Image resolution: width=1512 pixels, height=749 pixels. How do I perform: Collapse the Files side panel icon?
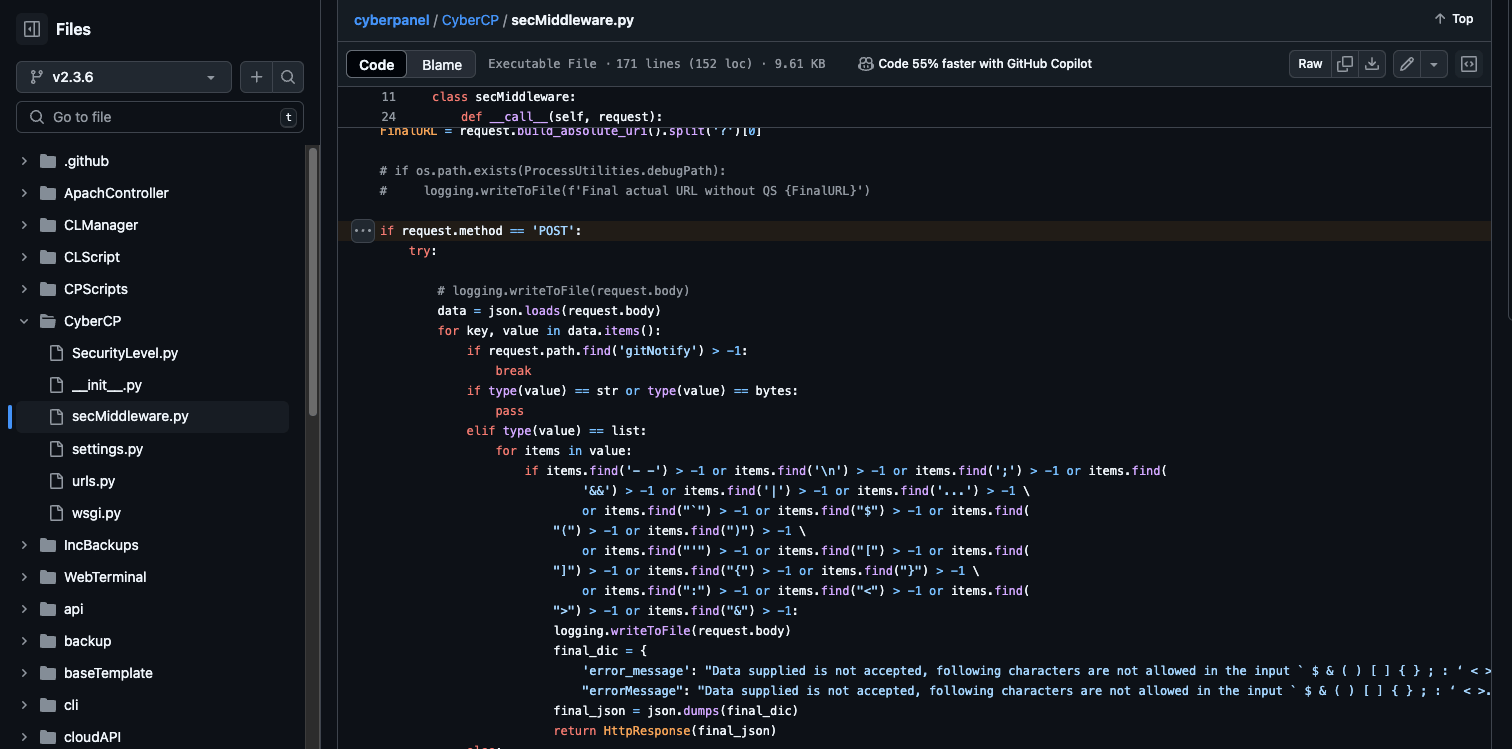point(32,29)
